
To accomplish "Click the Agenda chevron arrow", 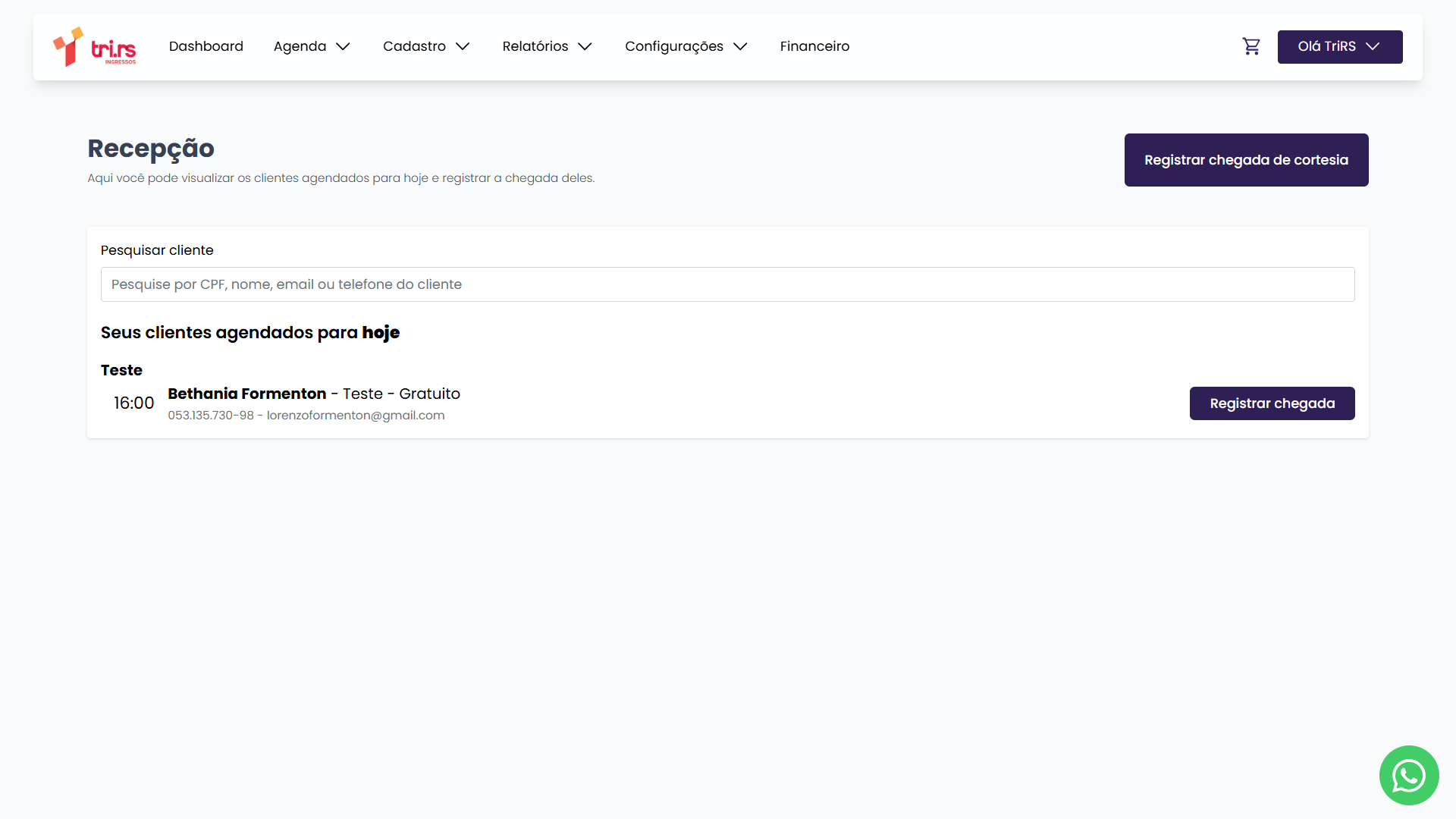I will [344, 47].
